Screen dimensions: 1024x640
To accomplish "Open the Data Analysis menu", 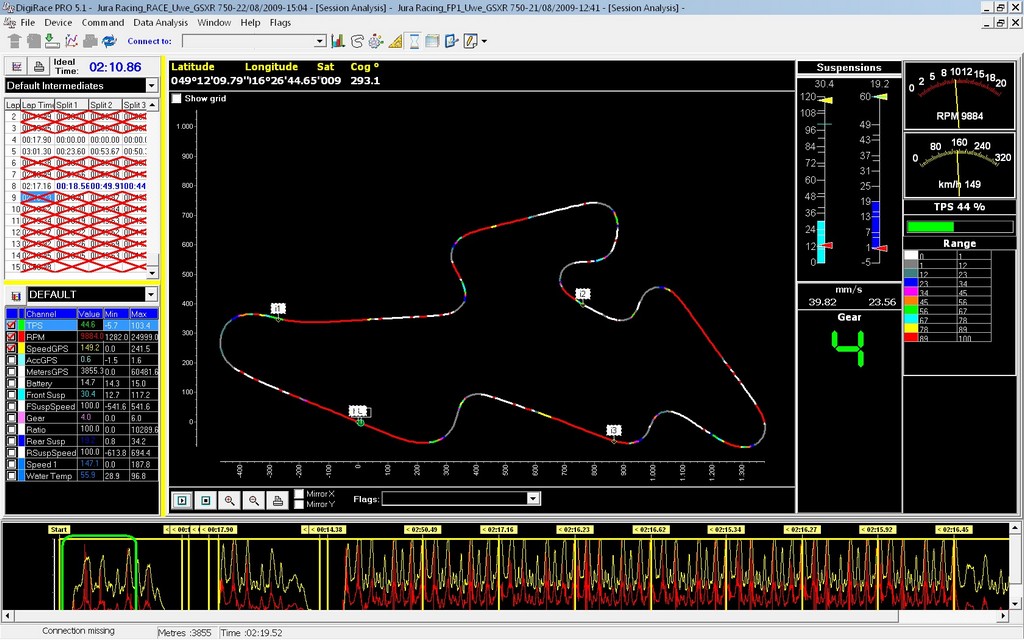I will [160, 22].
